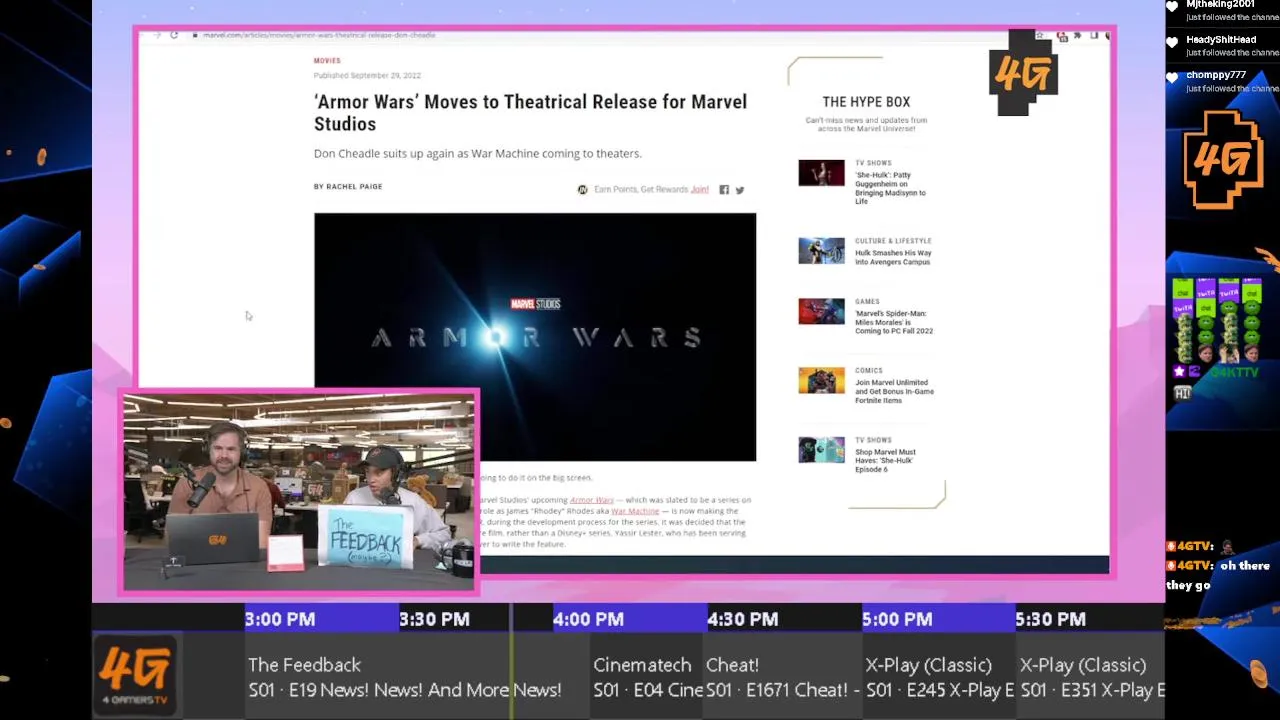Click the 4GTV 'oh there they go' chat message
This screenshot has height=720, width=1280.
point(1220,575)
